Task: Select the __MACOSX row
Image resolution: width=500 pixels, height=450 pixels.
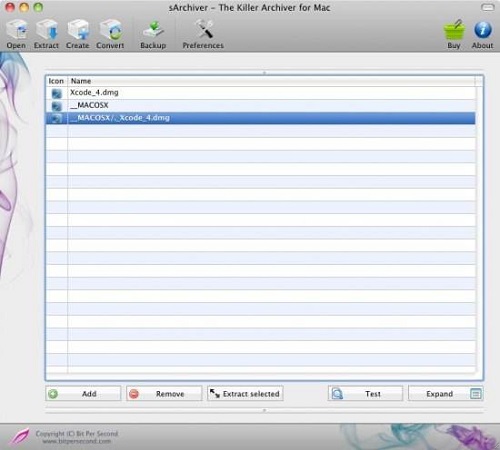Action: tap(261, 106)
